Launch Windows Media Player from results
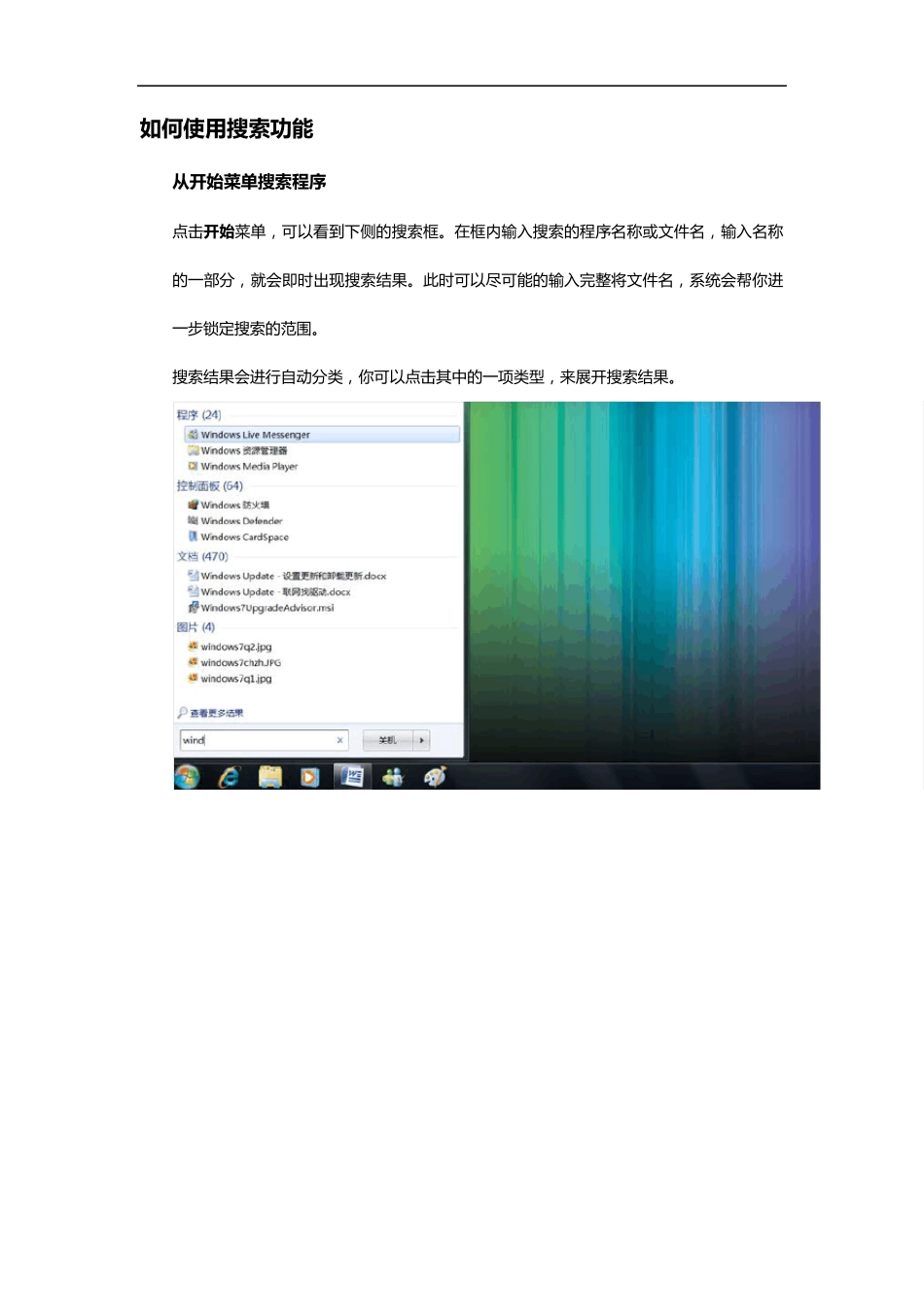Viewport: 924px width, 1307px height. pyautogui.click(x=243, y=467)
